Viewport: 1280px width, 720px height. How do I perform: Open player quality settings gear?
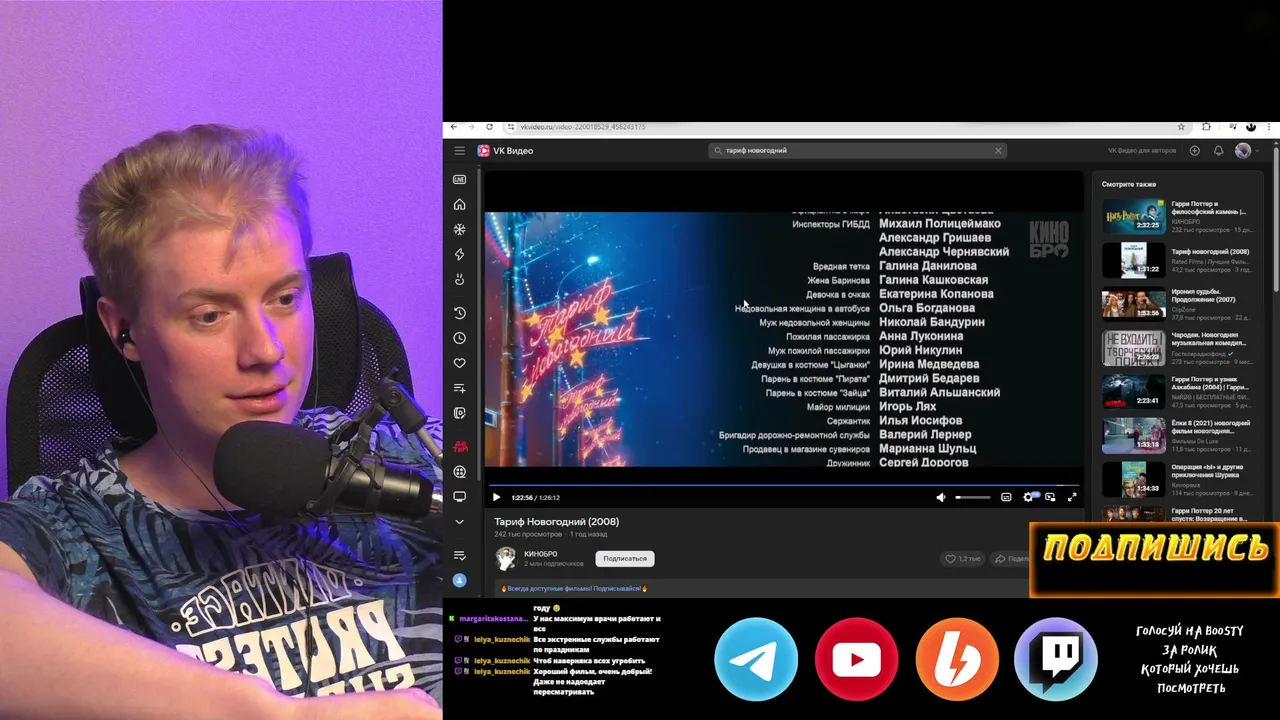1029,497
